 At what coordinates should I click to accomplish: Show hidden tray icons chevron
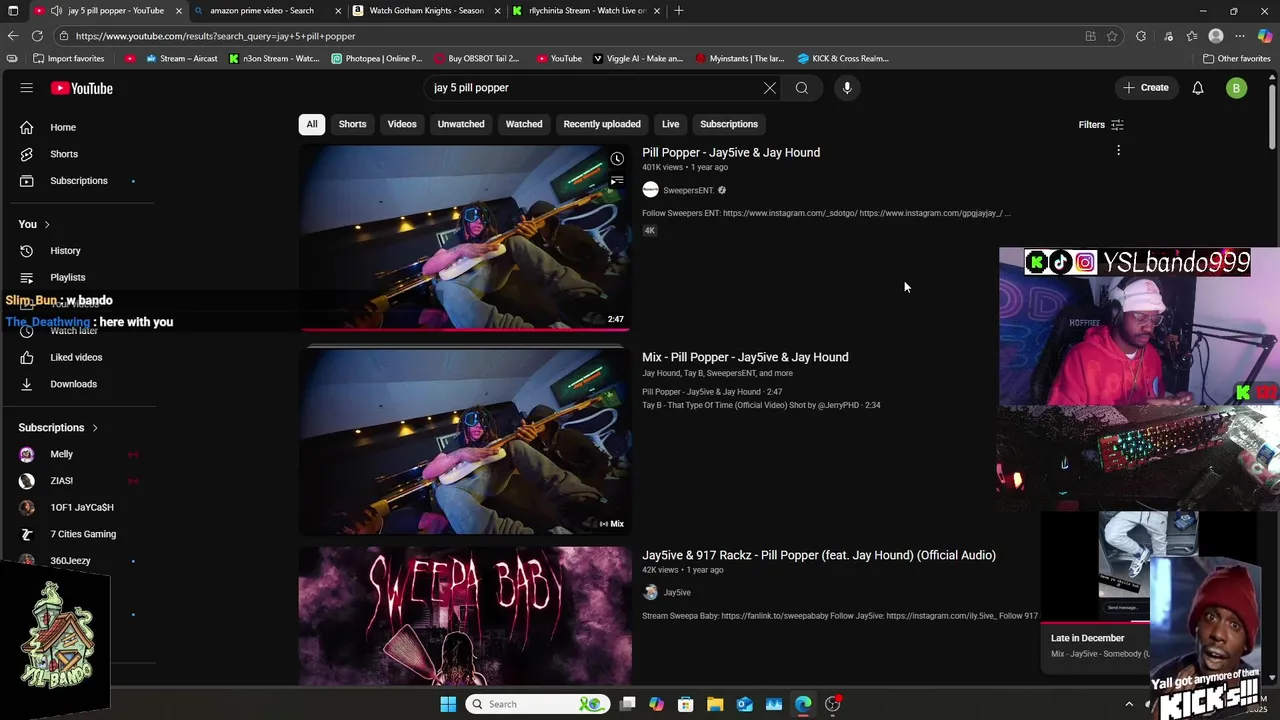(x=1129, y=704)
